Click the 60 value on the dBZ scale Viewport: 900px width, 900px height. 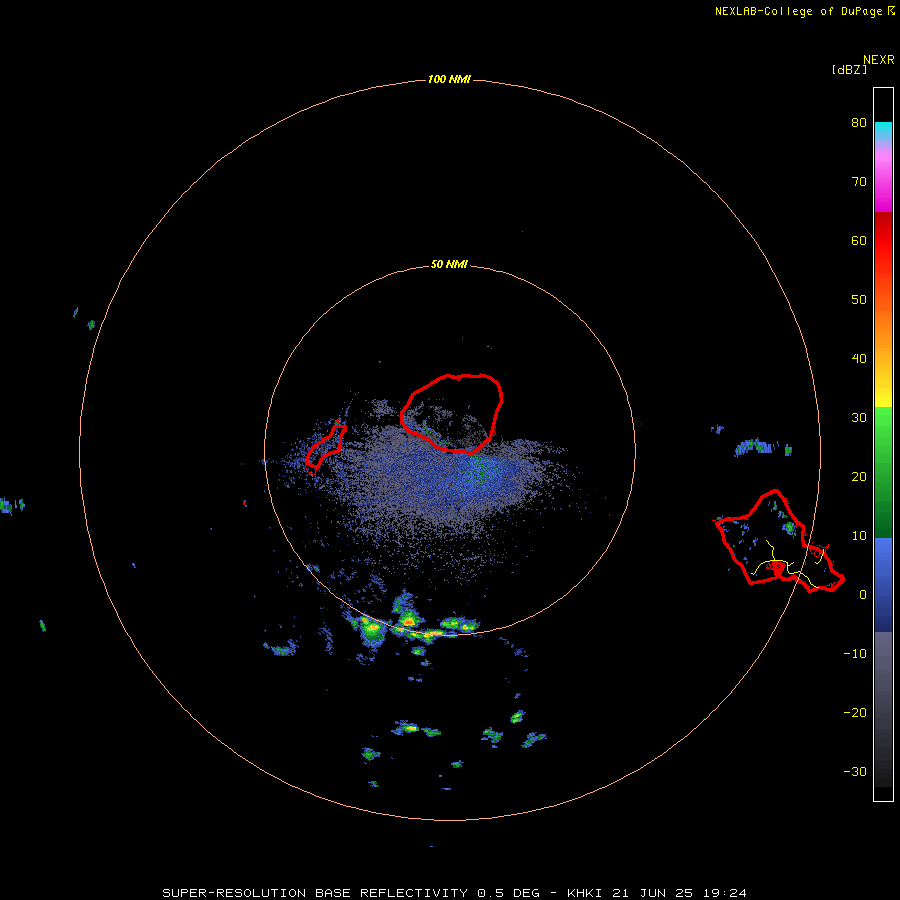(859, 240)
